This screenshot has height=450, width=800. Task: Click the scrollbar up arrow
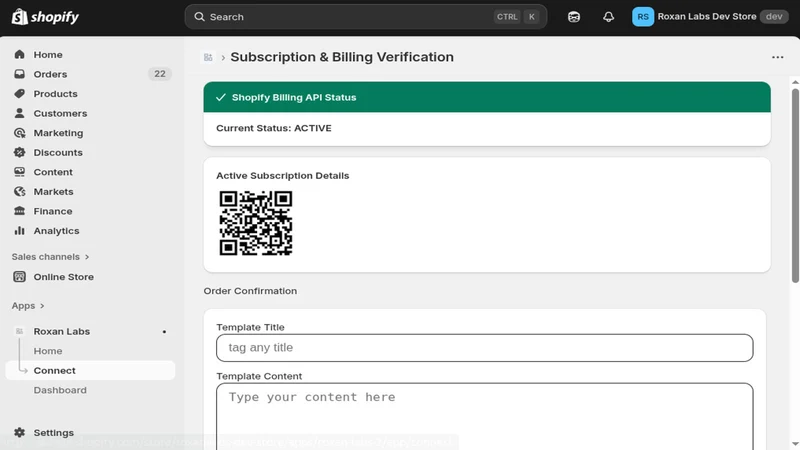click(x=795, y=82)
